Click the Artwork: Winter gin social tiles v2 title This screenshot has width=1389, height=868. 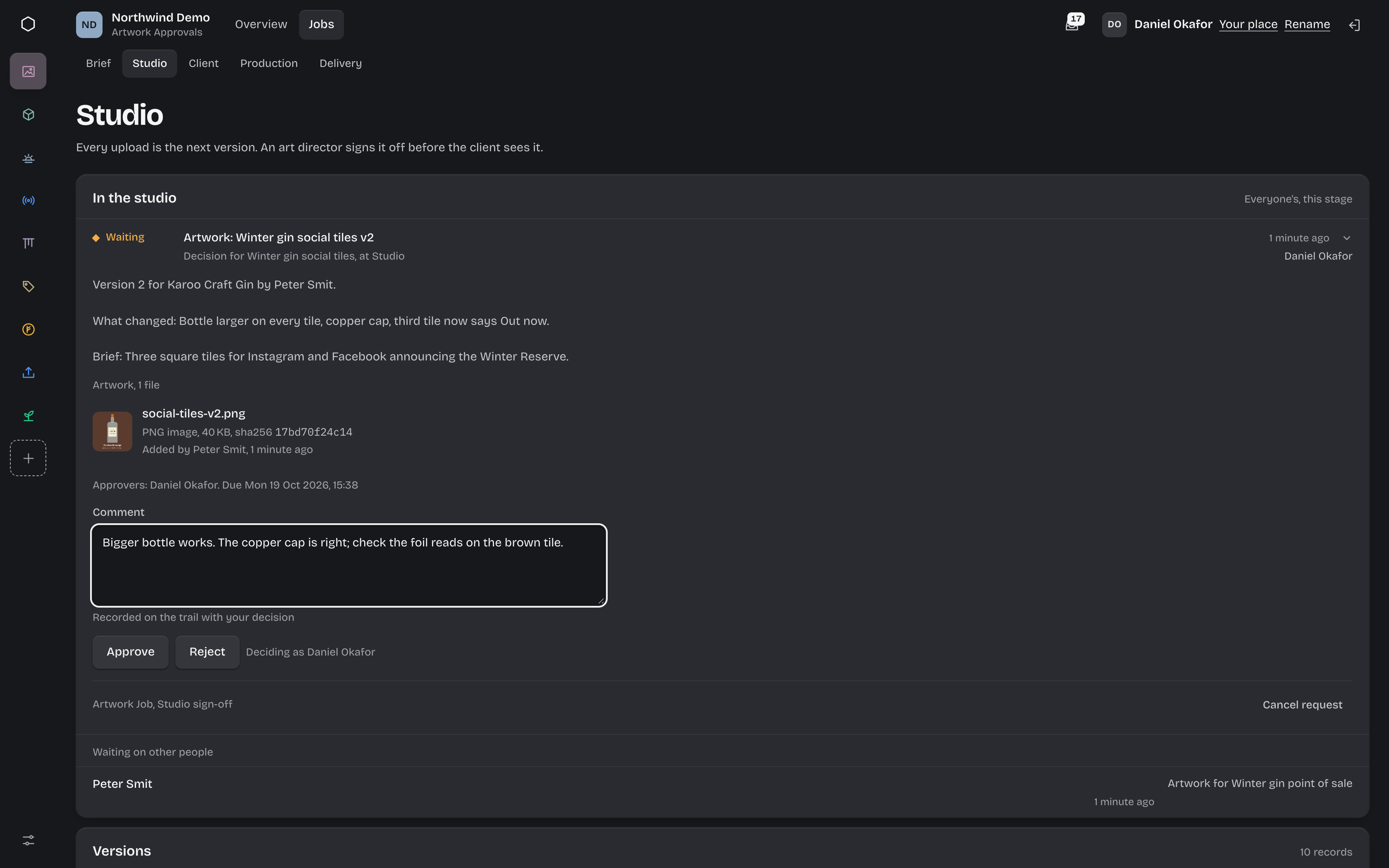point(278,237)
